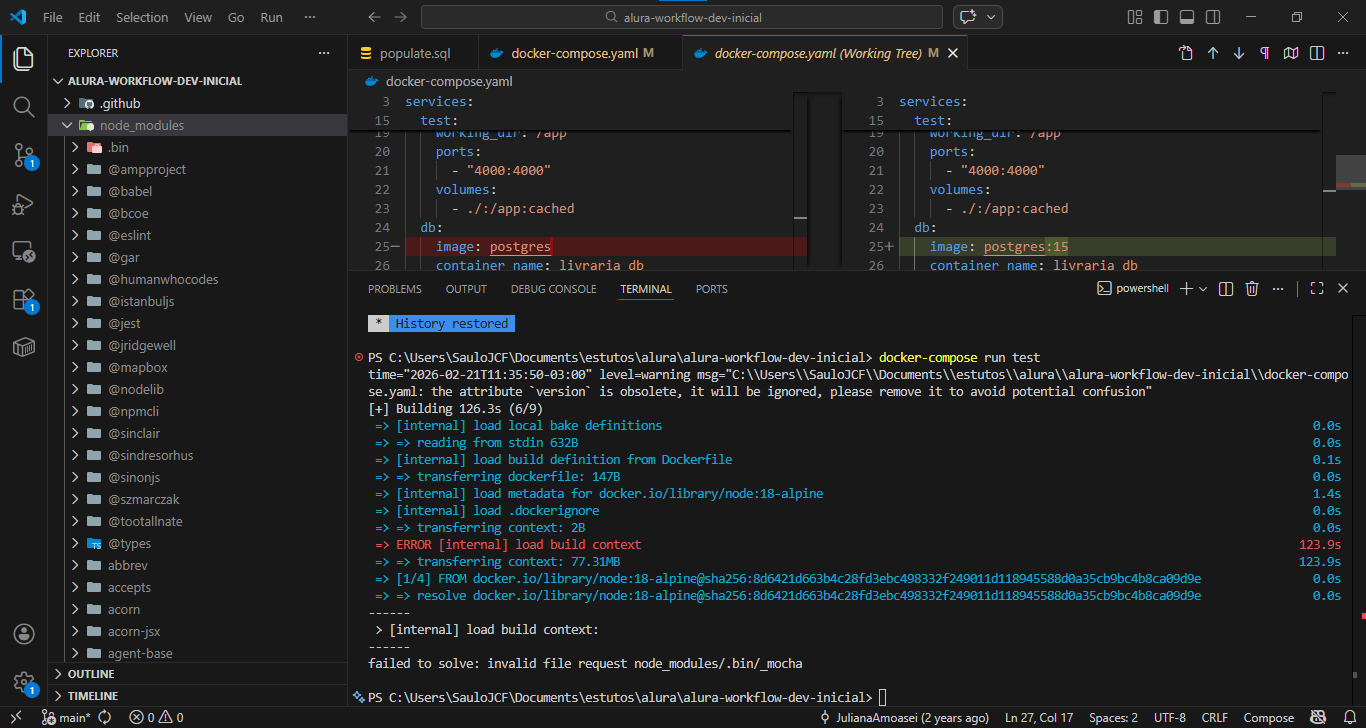Screen dimensions: 1366x728
Task: Maximize the terminal panel size
Action: (x=1316, y=289)
